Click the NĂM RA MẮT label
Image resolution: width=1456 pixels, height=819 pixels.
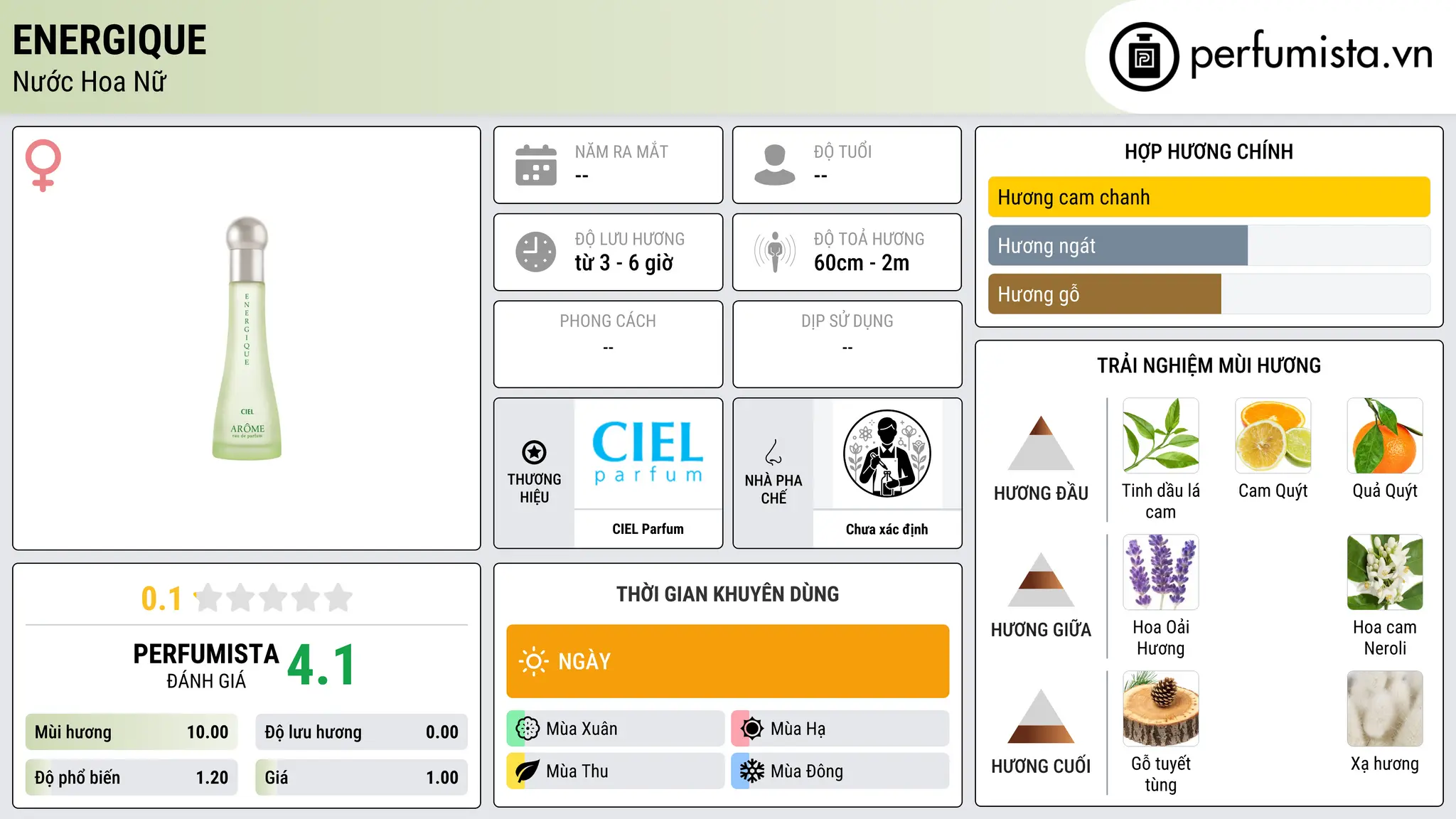621,151
